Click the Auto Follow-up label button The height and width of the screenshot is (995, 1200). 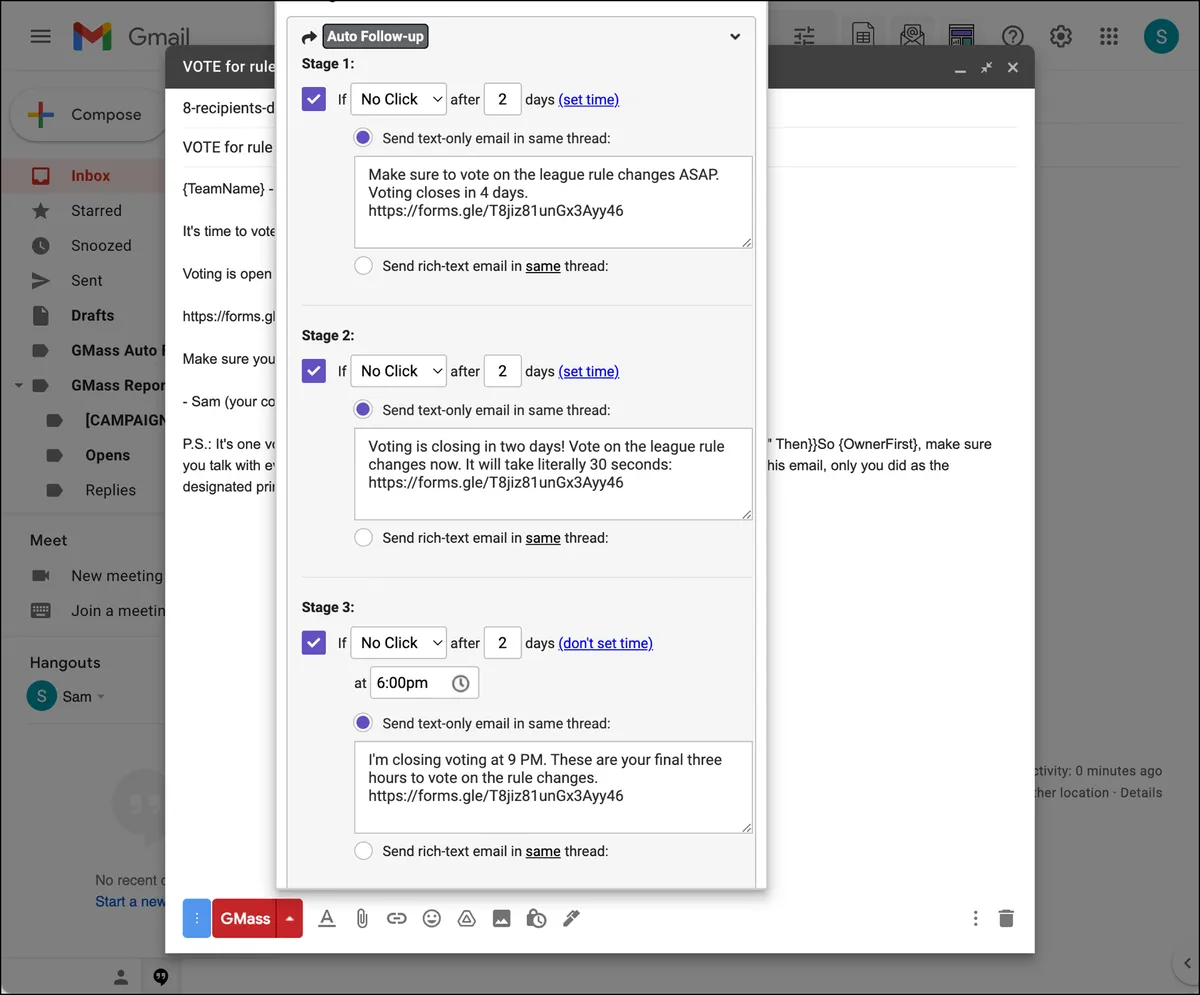pyautogui.click(x=376, y=37)
